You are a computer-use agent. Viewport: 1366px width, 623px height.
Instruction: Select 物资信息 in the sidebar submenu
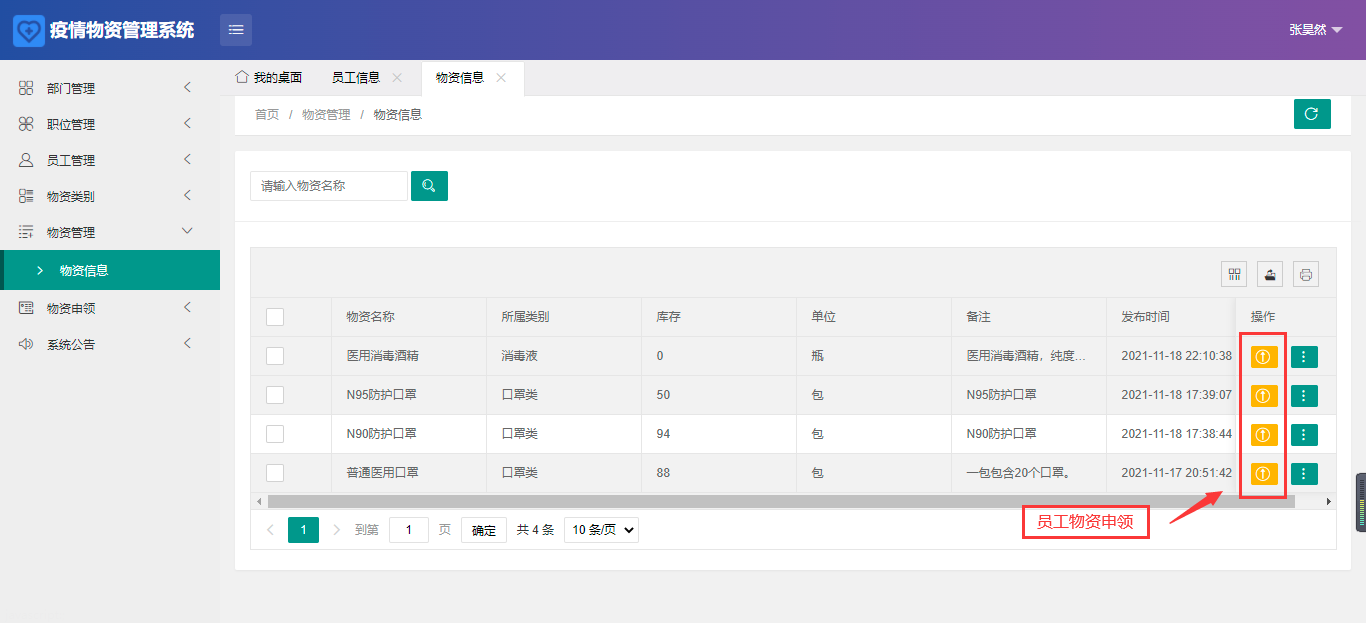coord(110,270)
